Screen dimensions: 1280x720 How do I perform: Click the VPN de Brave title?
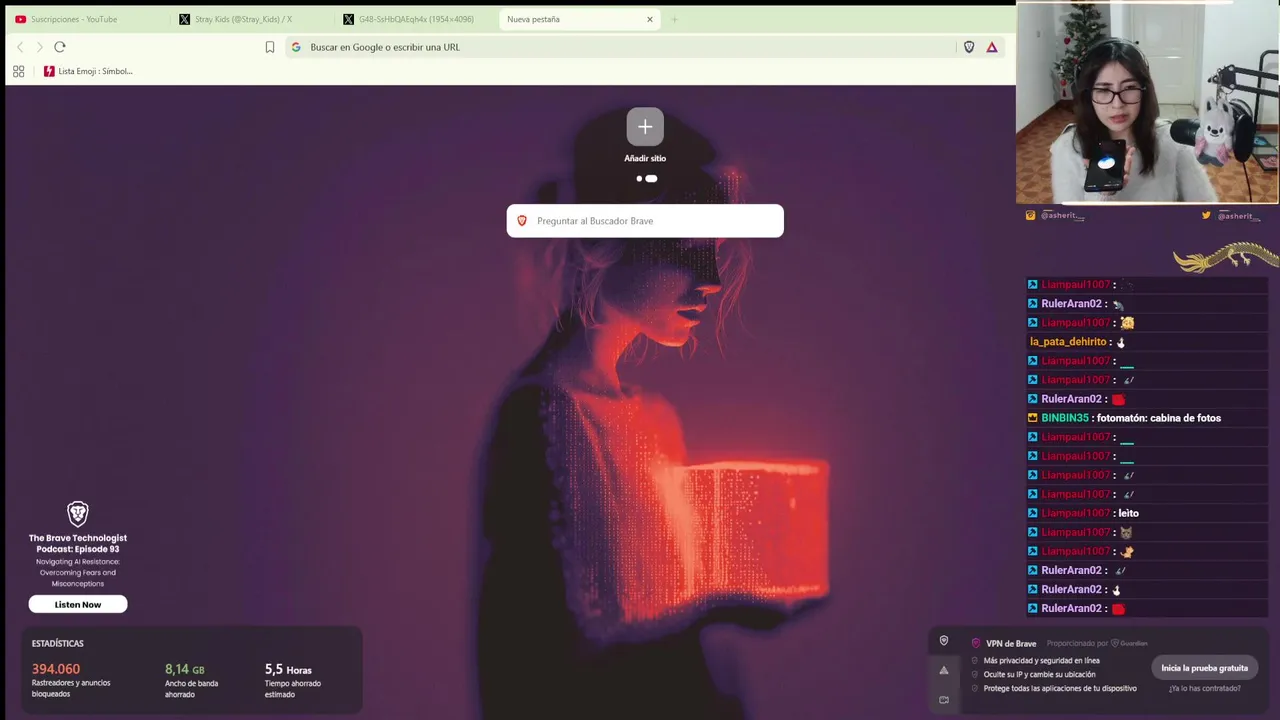1011,643
